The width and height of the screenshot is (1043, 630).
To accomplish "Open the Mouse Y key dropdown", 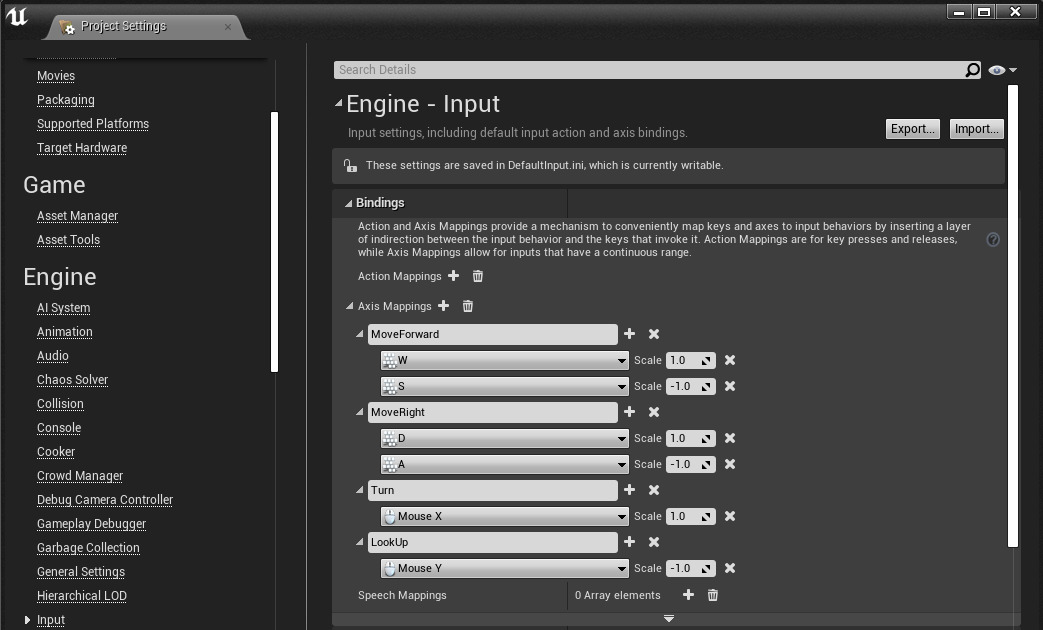I will (x=505, y=568).
